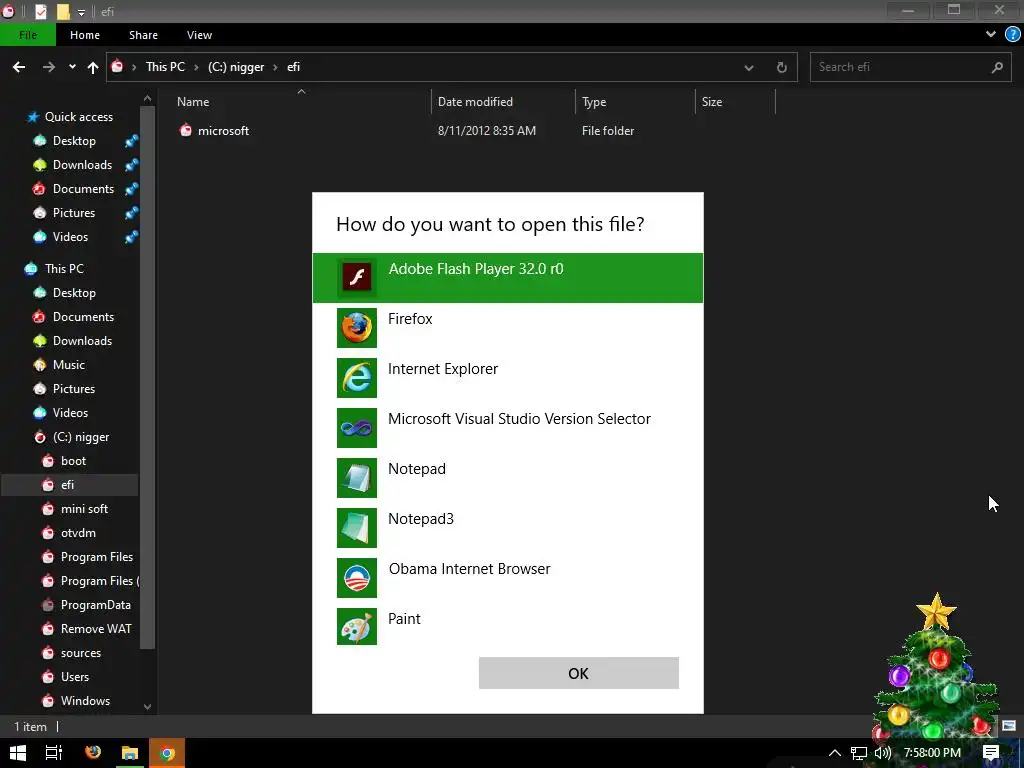Launch Firefox from the taskbar
This screenshot has width=1024, height=768.
[93, 753]
